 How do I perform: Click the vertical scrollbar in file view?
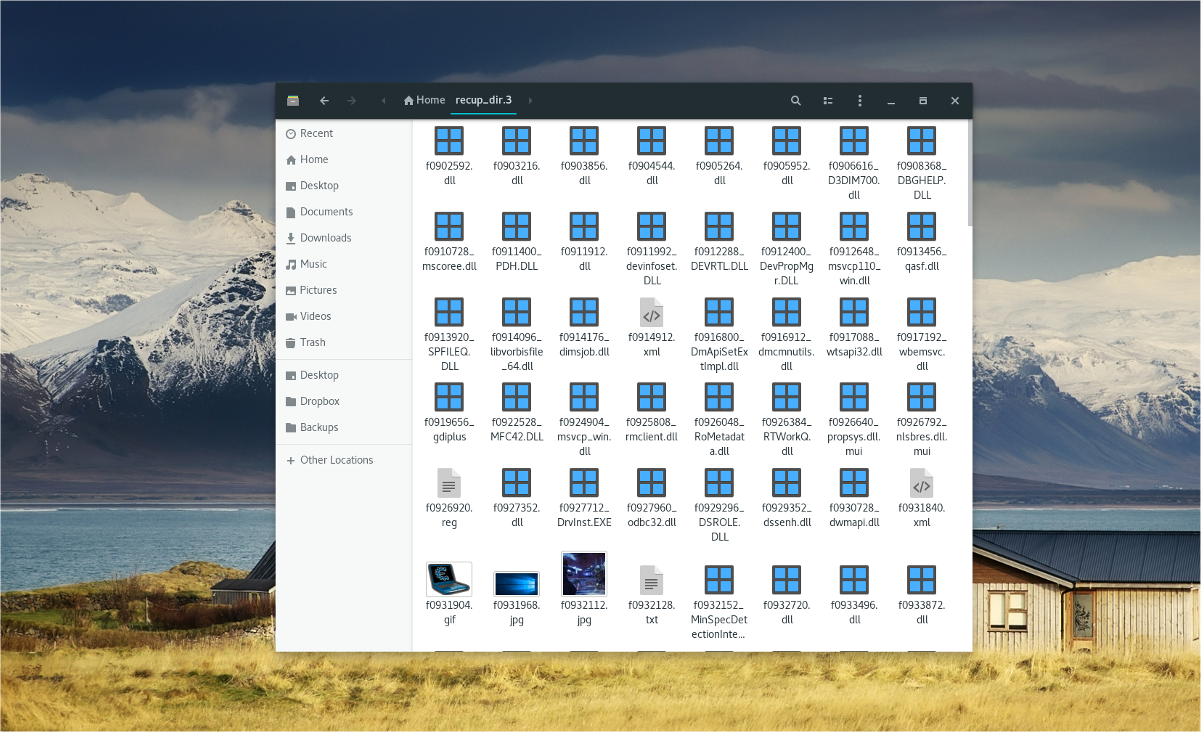click(x=968, y=175)
